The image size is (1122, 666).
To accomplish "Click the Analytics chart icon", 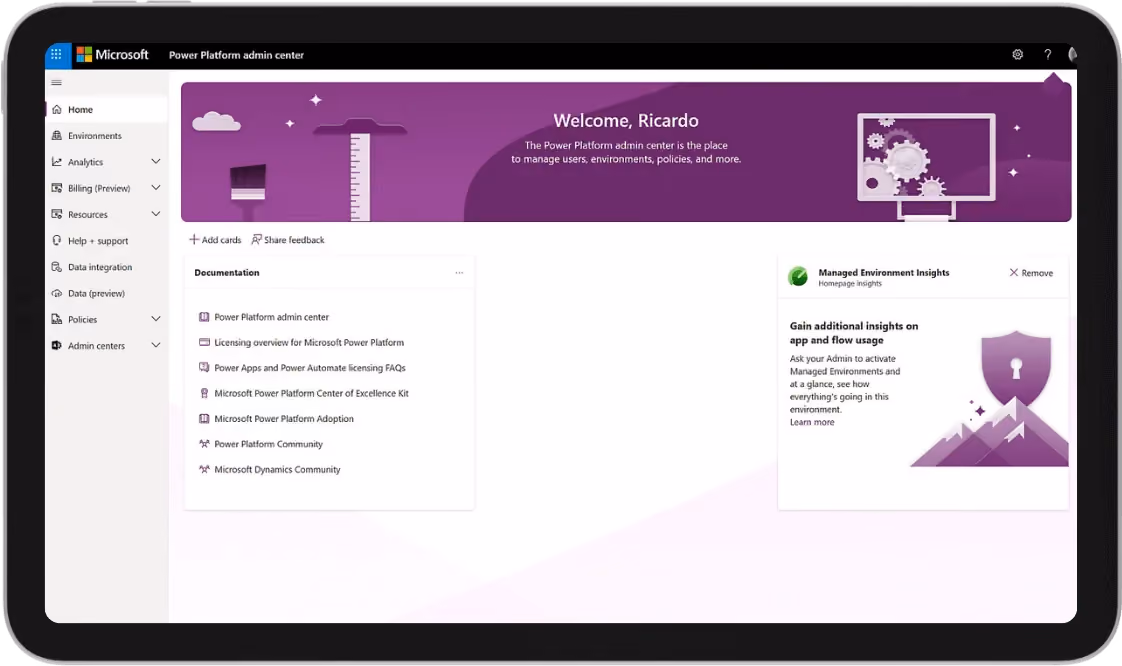I will tap(57, 162).
